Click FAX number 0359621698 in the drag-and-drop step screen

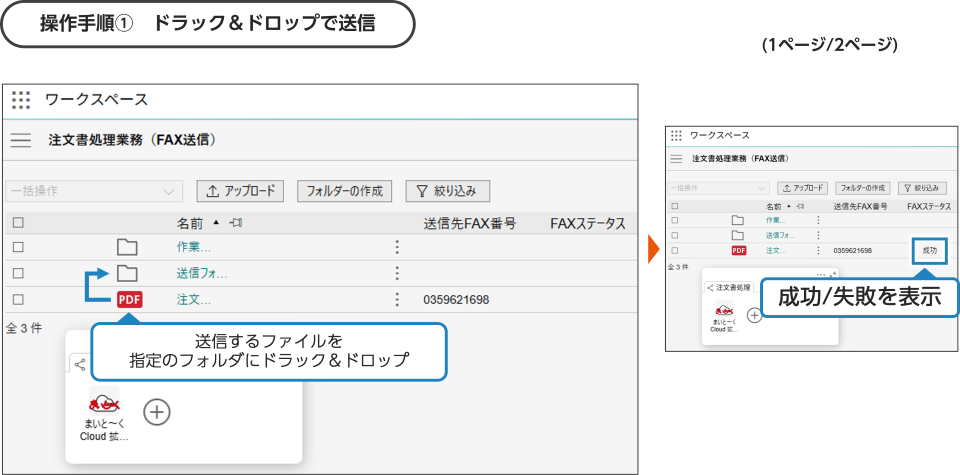point(456,300)
